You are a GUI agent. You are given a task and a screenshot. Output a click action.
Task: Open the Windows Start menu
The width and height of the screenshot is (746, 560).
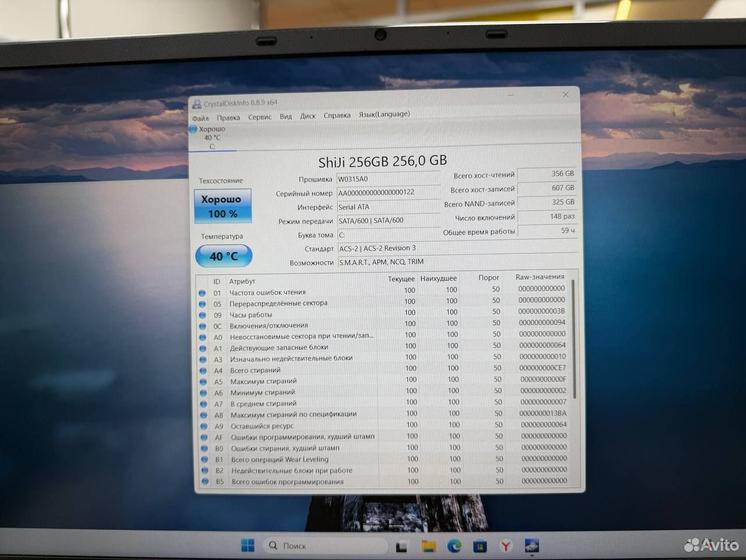click(248, 545)
